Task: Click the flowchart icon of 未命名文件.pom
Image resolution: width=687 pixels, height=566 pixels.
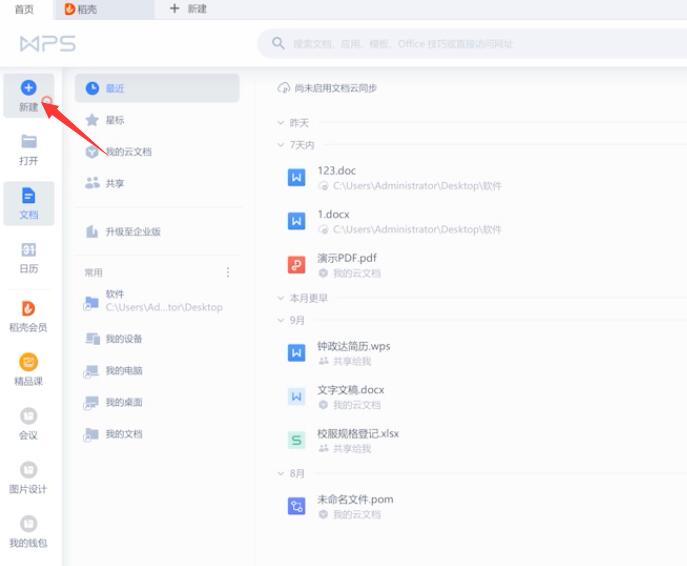Action: pyautogui.click(x=297, y=506)
